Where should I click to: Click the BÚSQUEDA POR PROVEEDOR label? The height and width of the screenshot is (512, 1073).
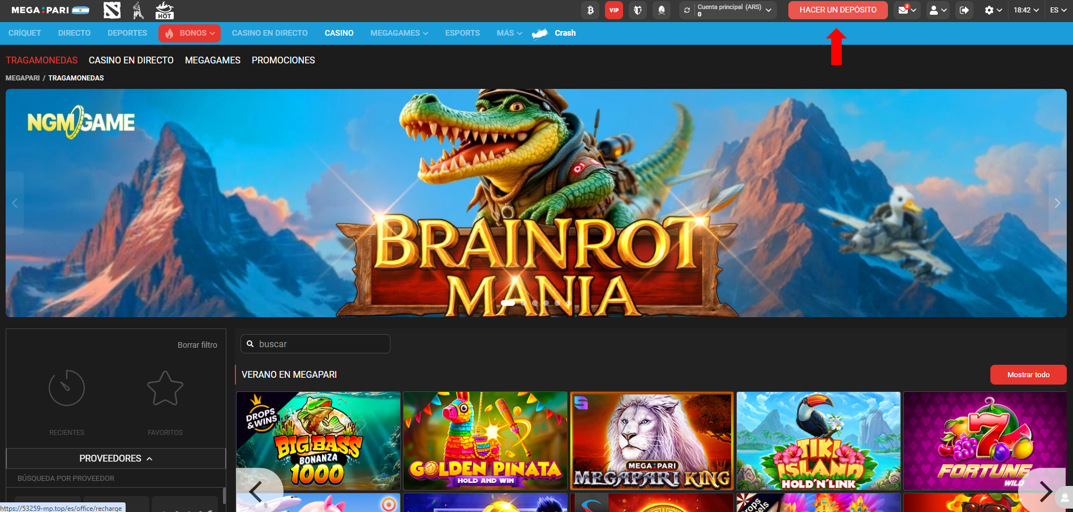tap(66, 478)
